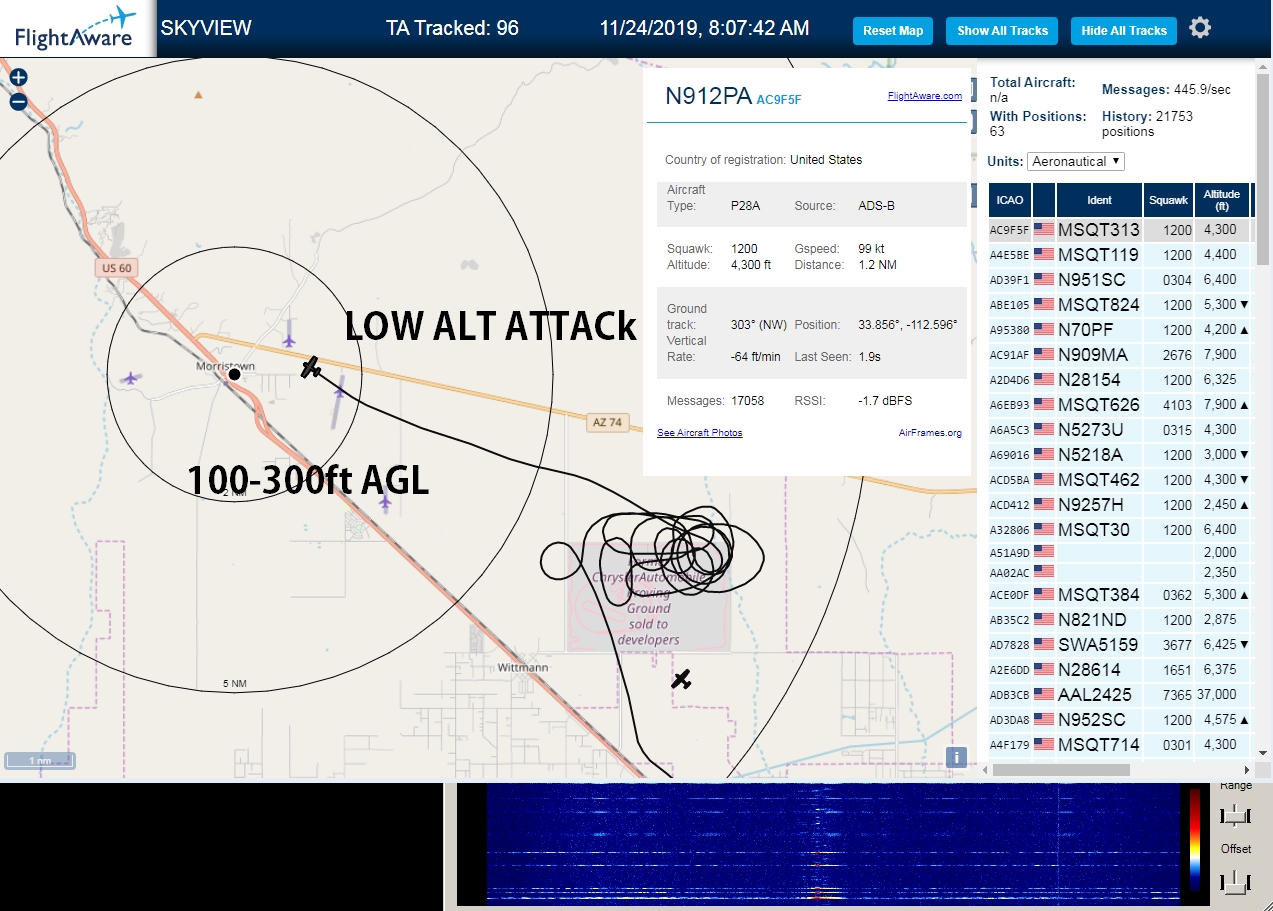1273x911 pixels.
Task: Click the SKYVIEW header title
Action: tap(206, 28)
